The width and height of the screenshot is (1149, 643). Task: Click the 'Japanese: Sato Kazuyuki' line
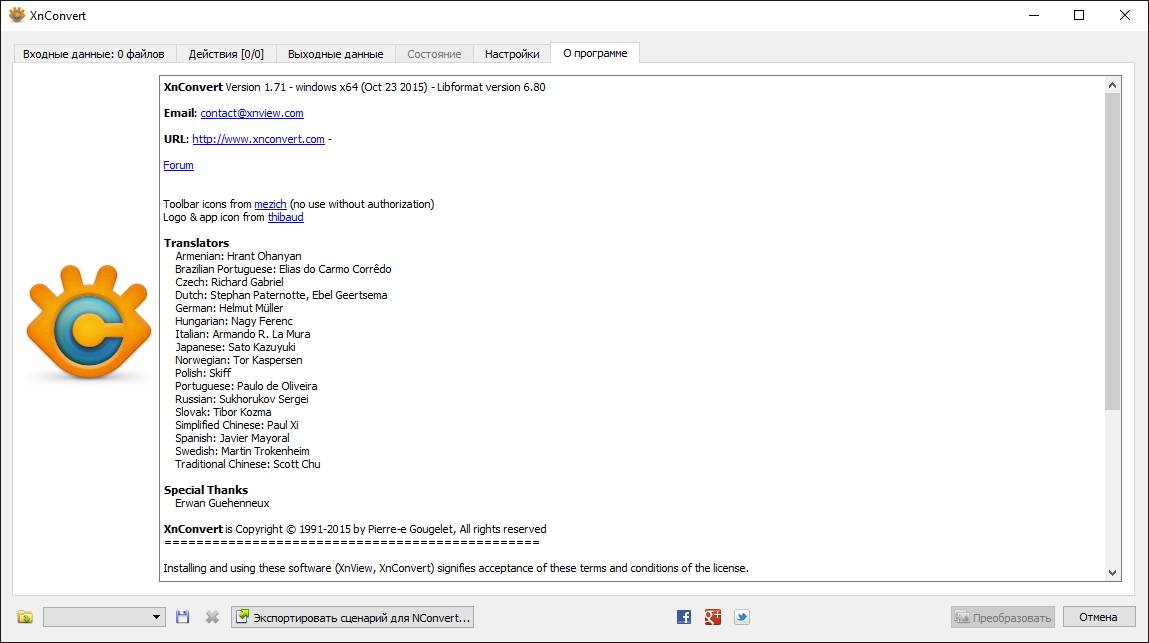click(235, 347)
